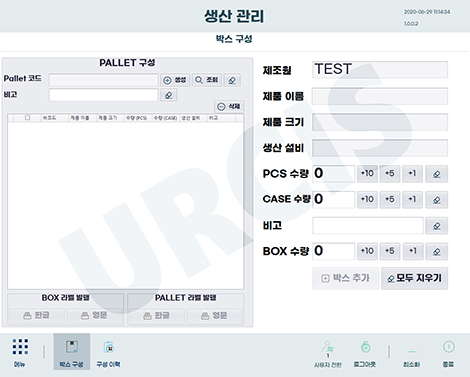470x377 pixels.
Task: Add +1 to CASE 수량
Action: coord(412,199)
